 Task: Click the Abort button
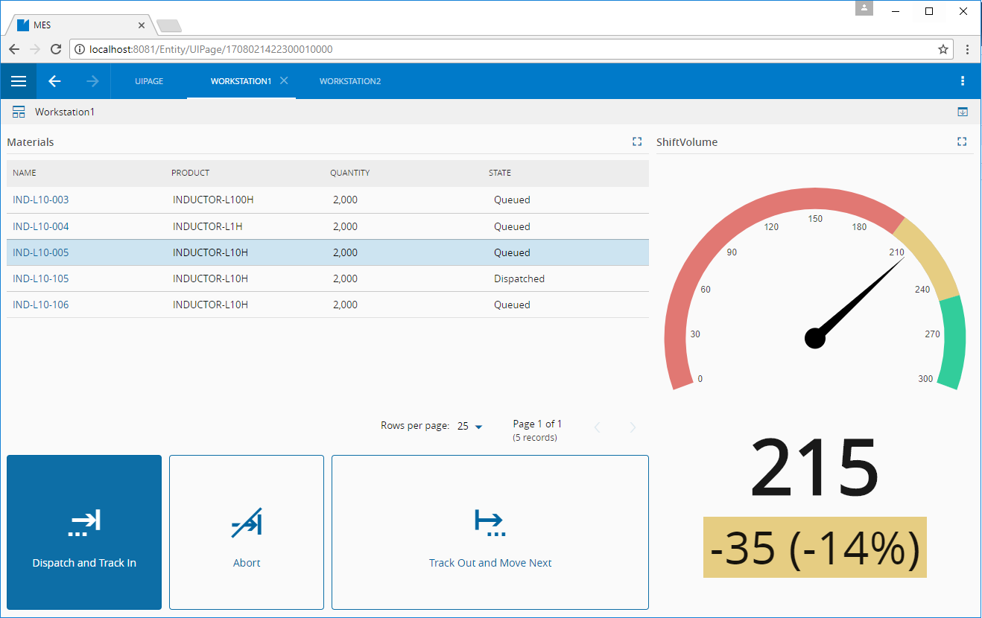(x=246, y=532)
